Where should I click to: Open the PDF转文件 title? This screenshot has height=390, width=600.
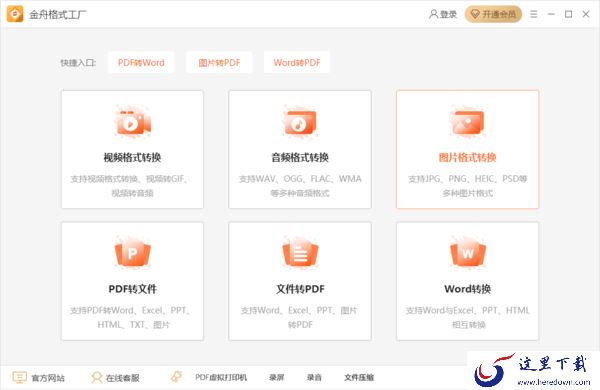132,289
